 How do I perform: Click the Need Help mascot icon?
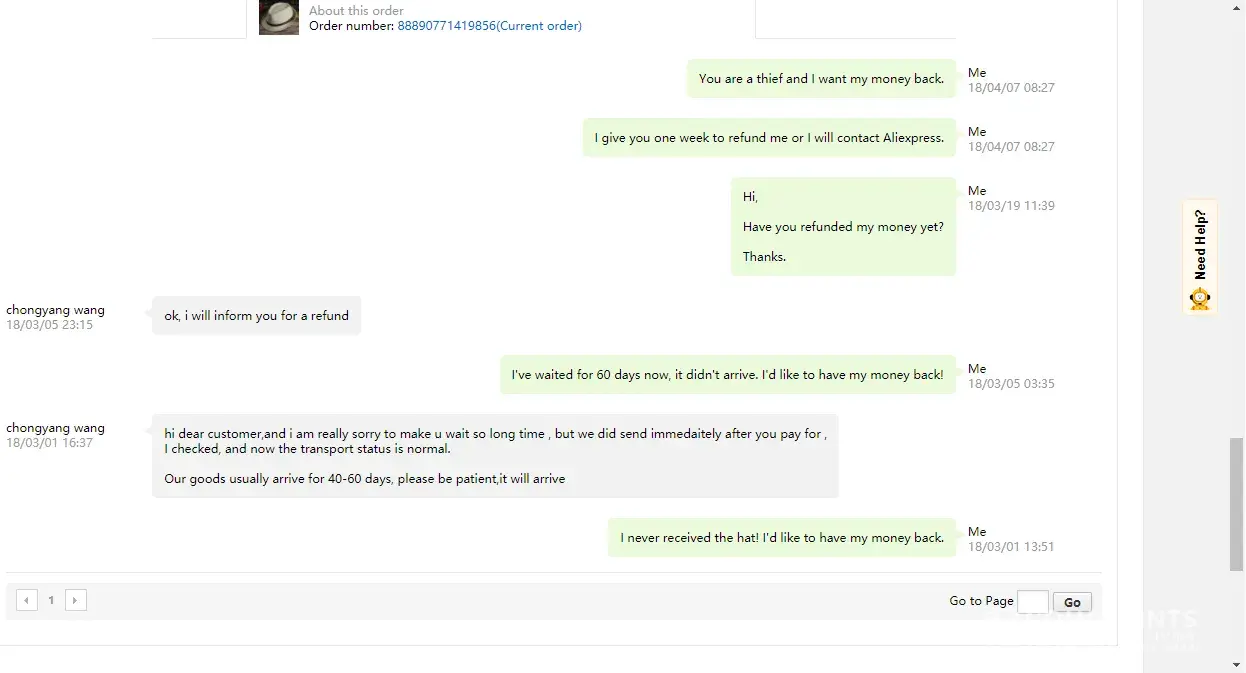coord(1200,298)
